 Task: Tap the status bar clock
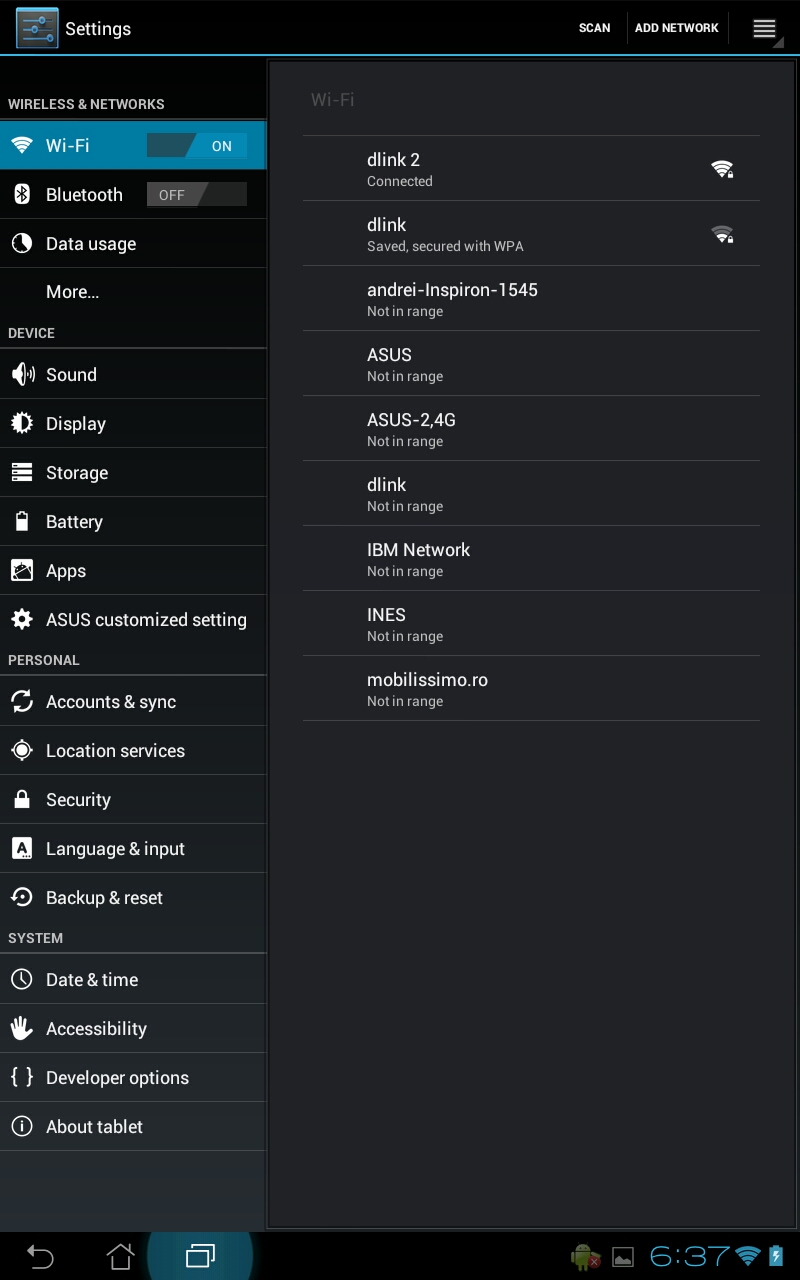click(690, 1257)
